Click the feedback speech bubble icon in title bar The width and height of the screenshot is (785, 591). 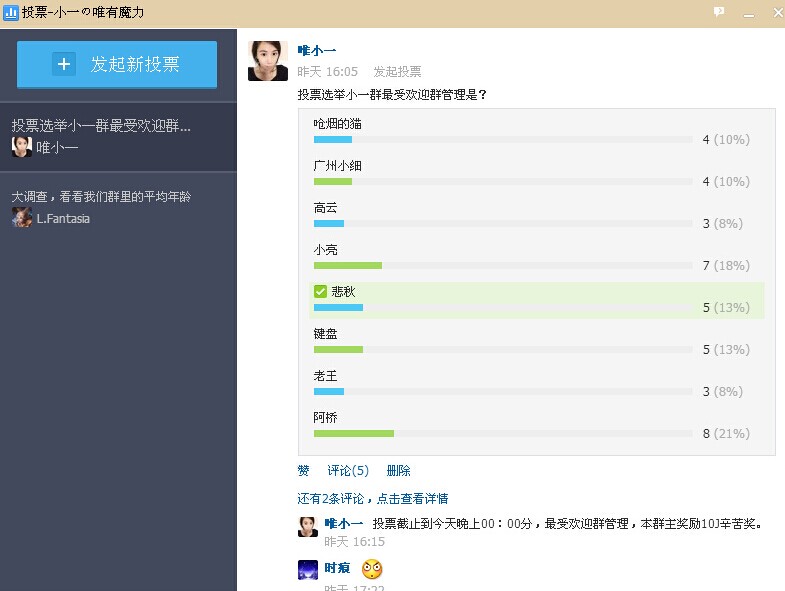tap(719, 12)
